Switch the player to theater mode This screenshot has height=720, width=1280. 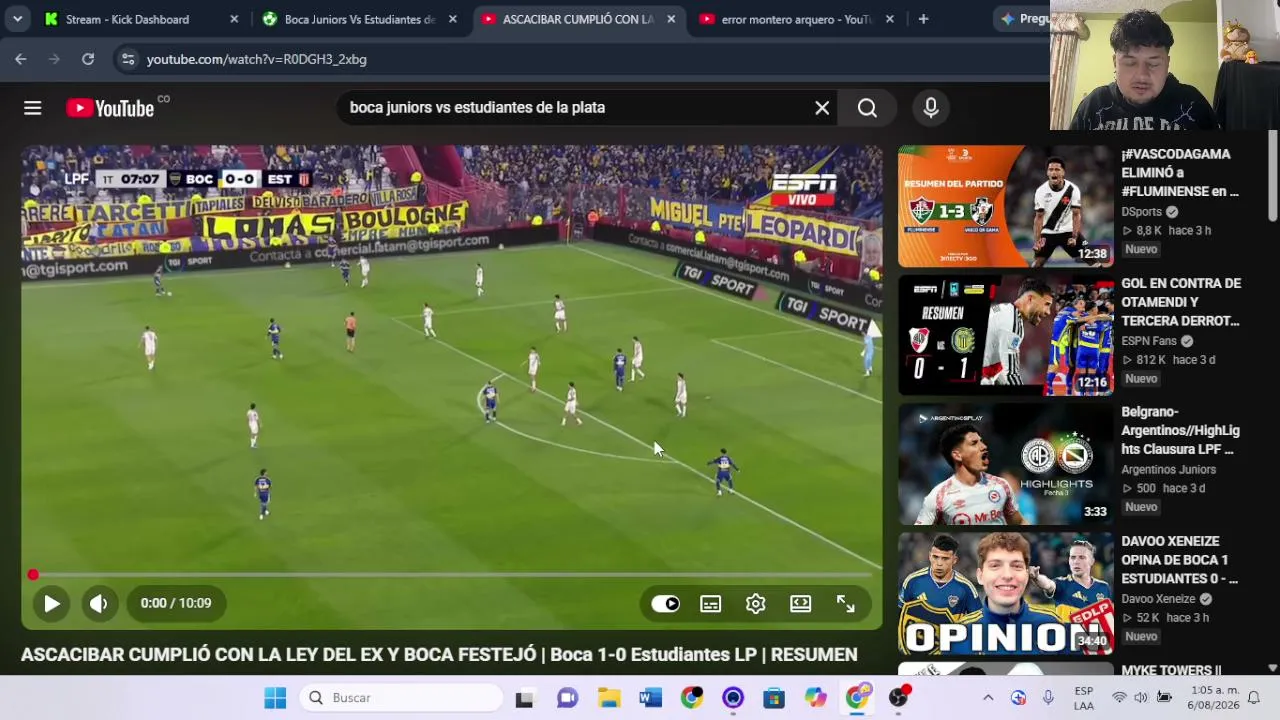coord(801,603)
